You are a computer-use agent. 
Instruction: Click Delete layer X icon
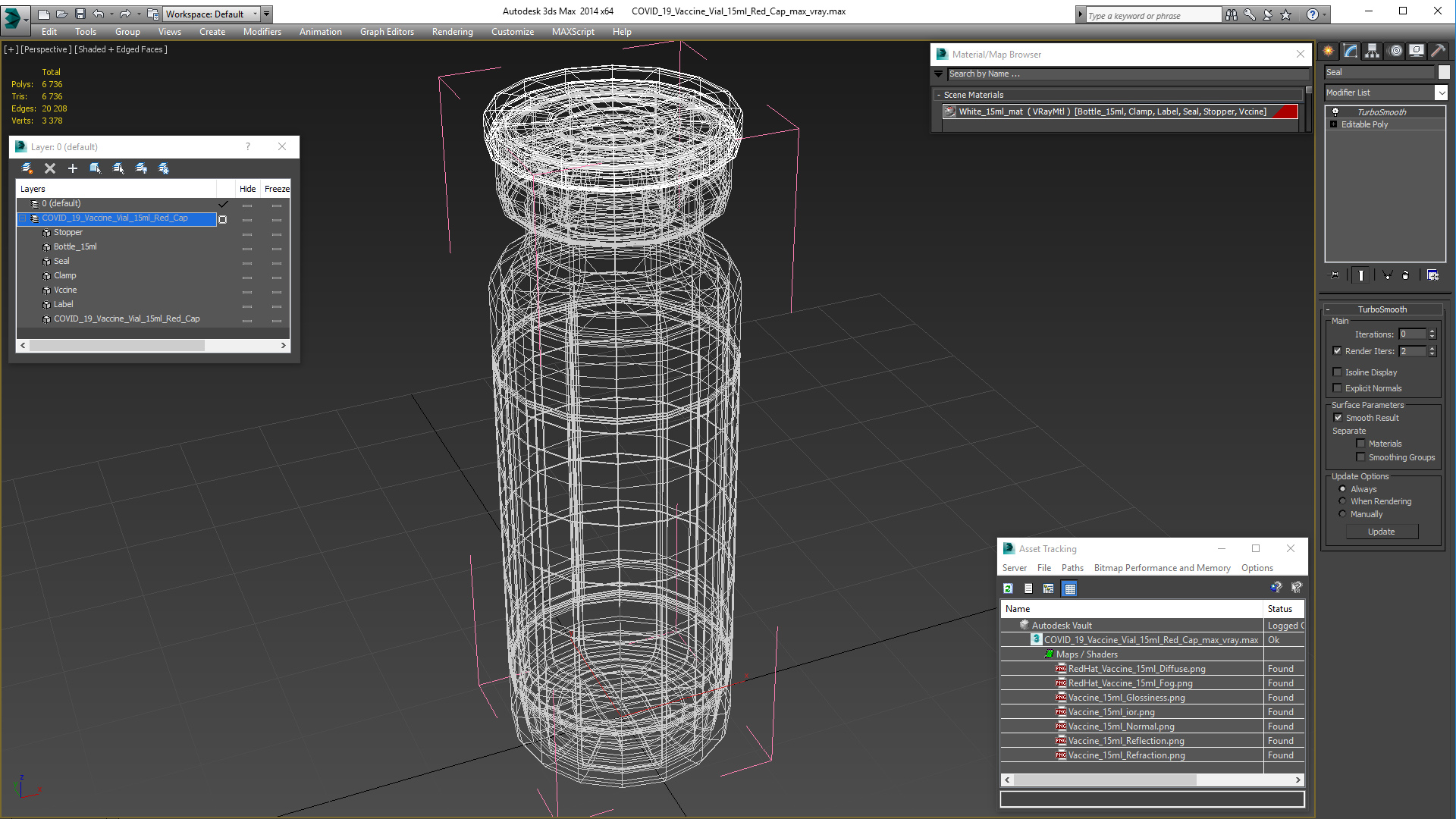50,168
